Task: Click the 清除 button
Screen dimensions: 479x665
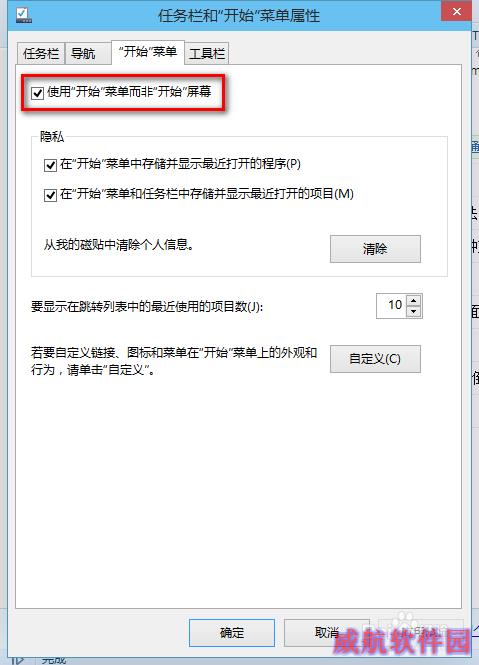Action: coord(375,249)
